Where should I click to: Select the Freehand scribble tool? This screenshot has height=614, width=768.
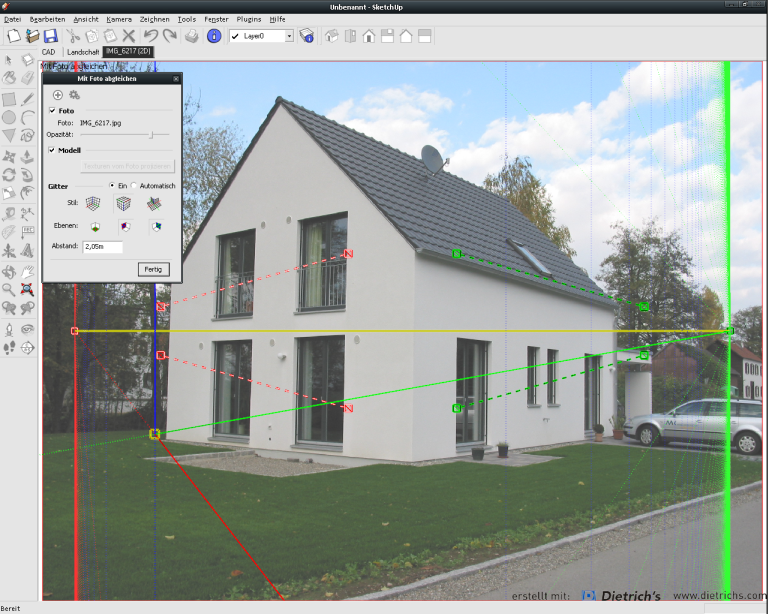pyautogui.click(x=27, y=136)
